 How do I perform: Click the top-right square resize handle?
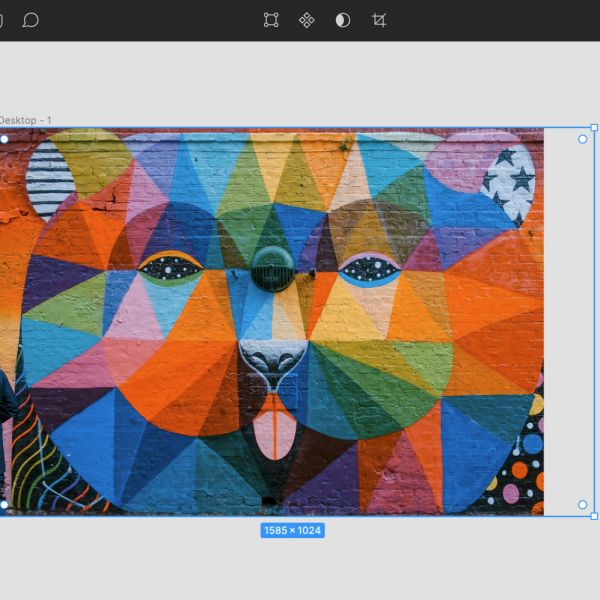pyautogui.click(x=594, y=128)
